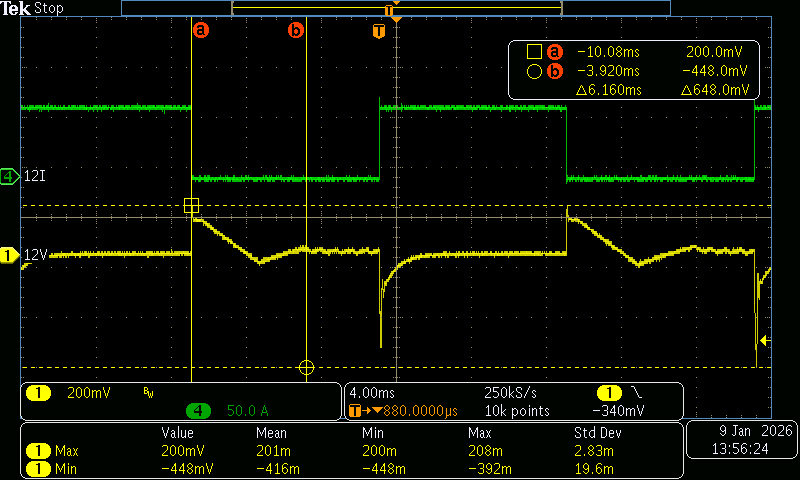800x480 pixels.
Task: Toggle the channel 4 50.0 A badge
Action: 230,411
